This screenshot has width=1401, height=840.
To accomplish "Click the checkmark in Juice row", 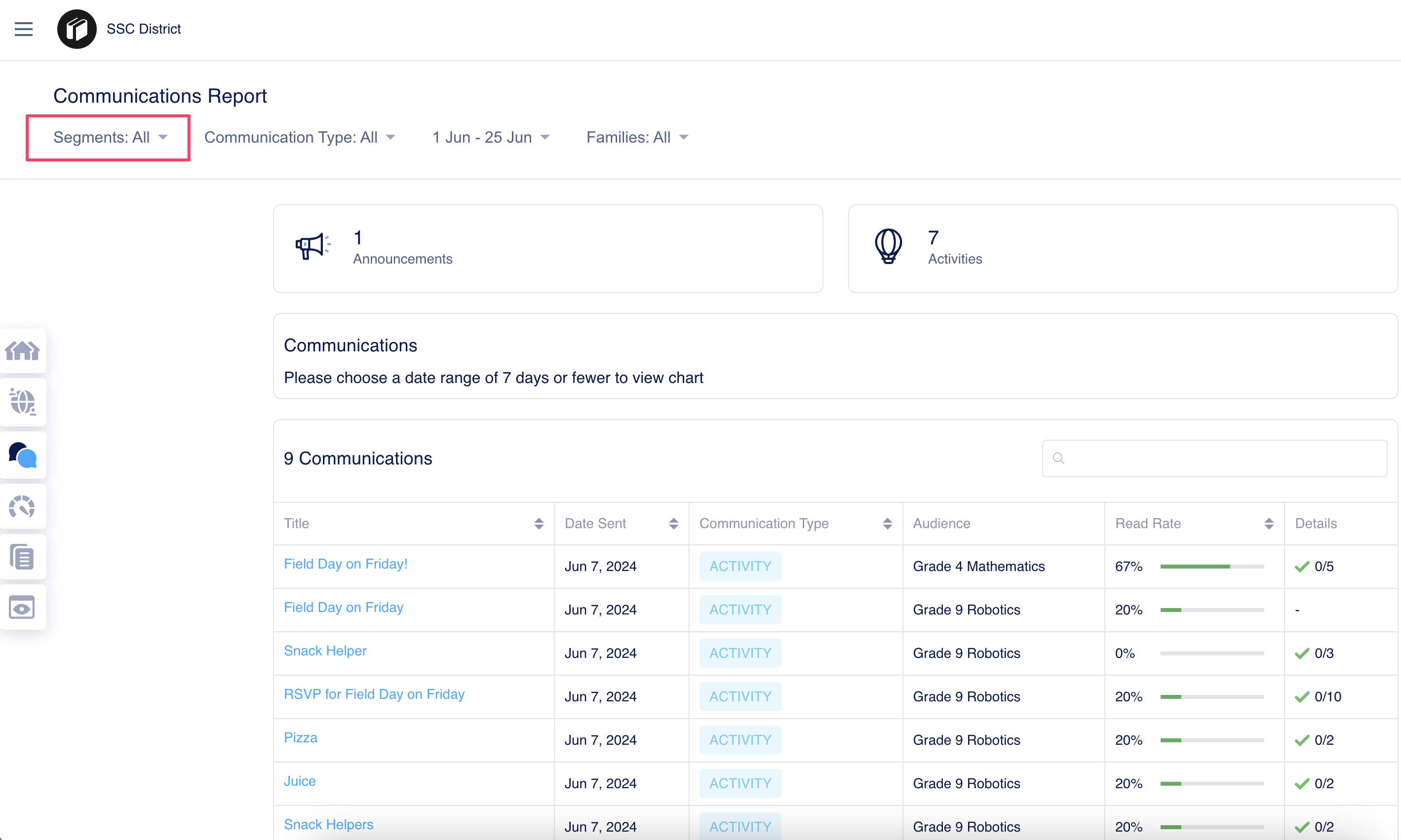I will point(1302,784).
